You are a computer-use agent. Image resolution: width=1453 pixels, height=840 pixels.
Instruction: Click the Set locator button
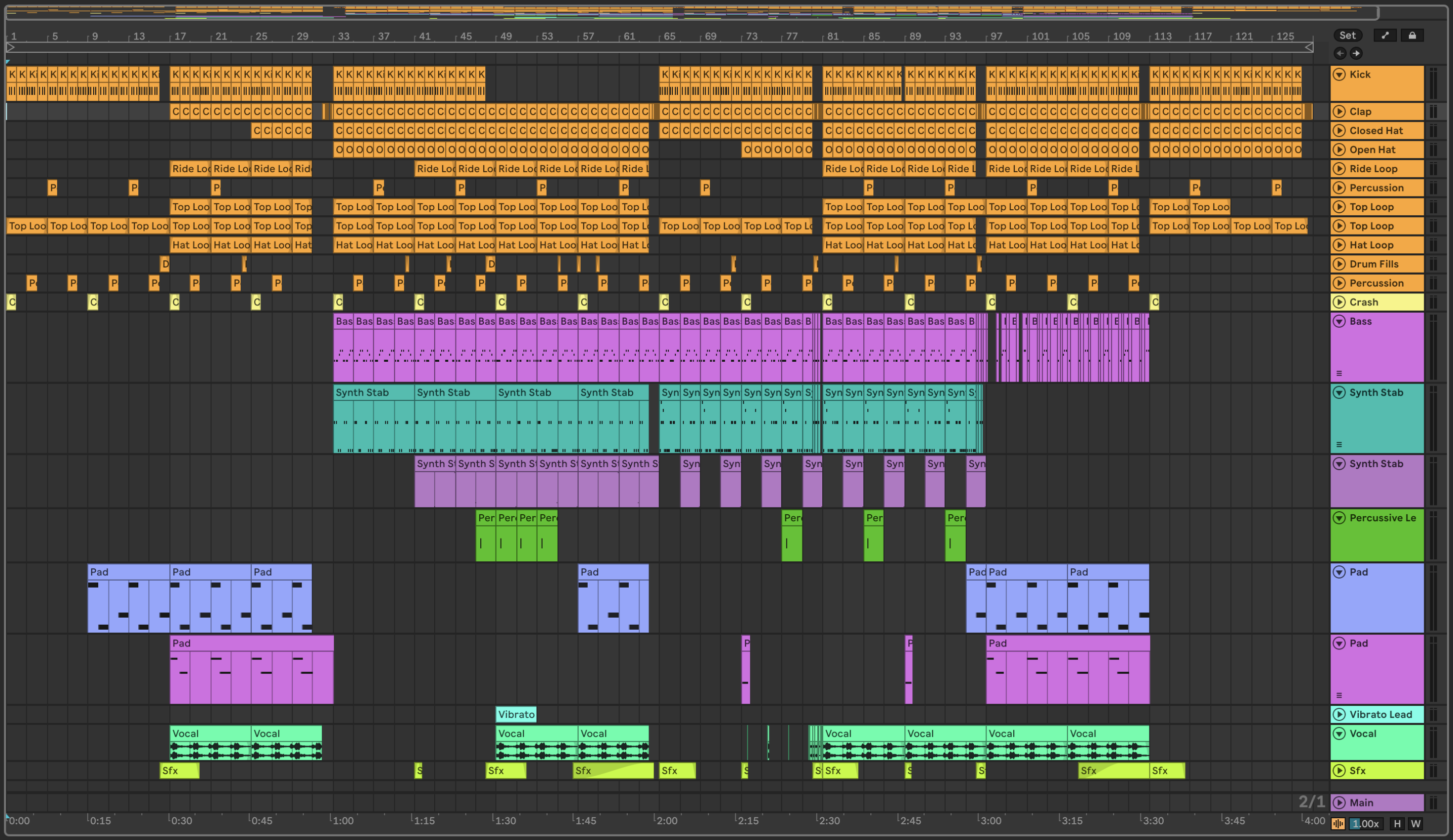pos(1347,35)
